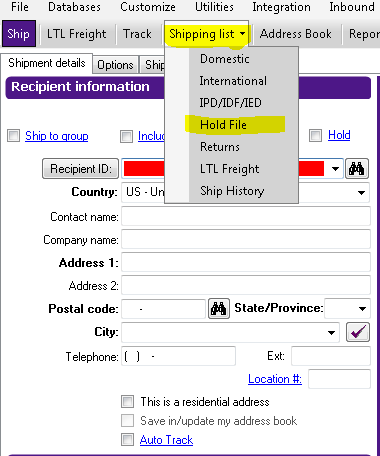Image resolution: width=380 pixels, height=456 pixels.
Task: Enable the Auto Track checkbox
Action: point(127,439)
